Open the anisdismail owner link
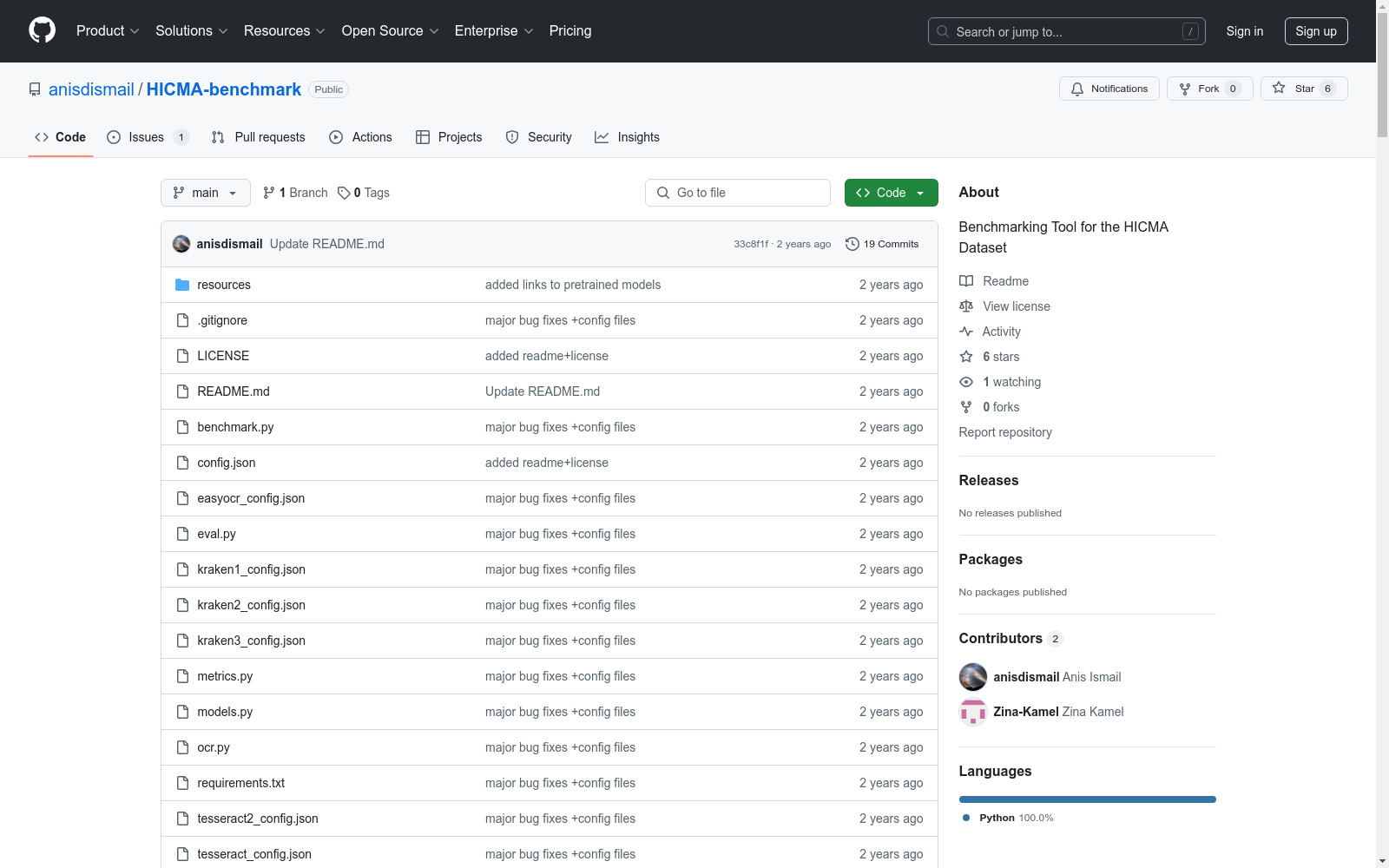This screenshot has width=1389, height=868. tap(91, 89)
